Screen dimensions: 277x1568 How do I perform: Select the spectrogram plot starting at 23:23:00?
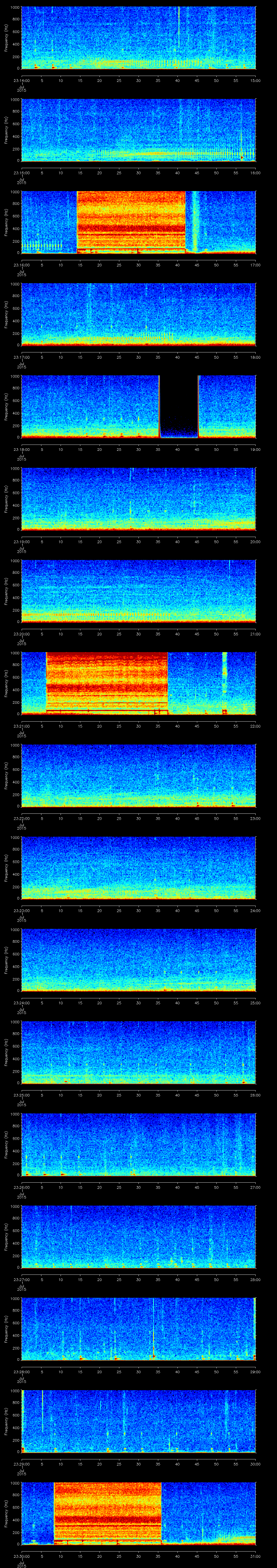[139, 868]
